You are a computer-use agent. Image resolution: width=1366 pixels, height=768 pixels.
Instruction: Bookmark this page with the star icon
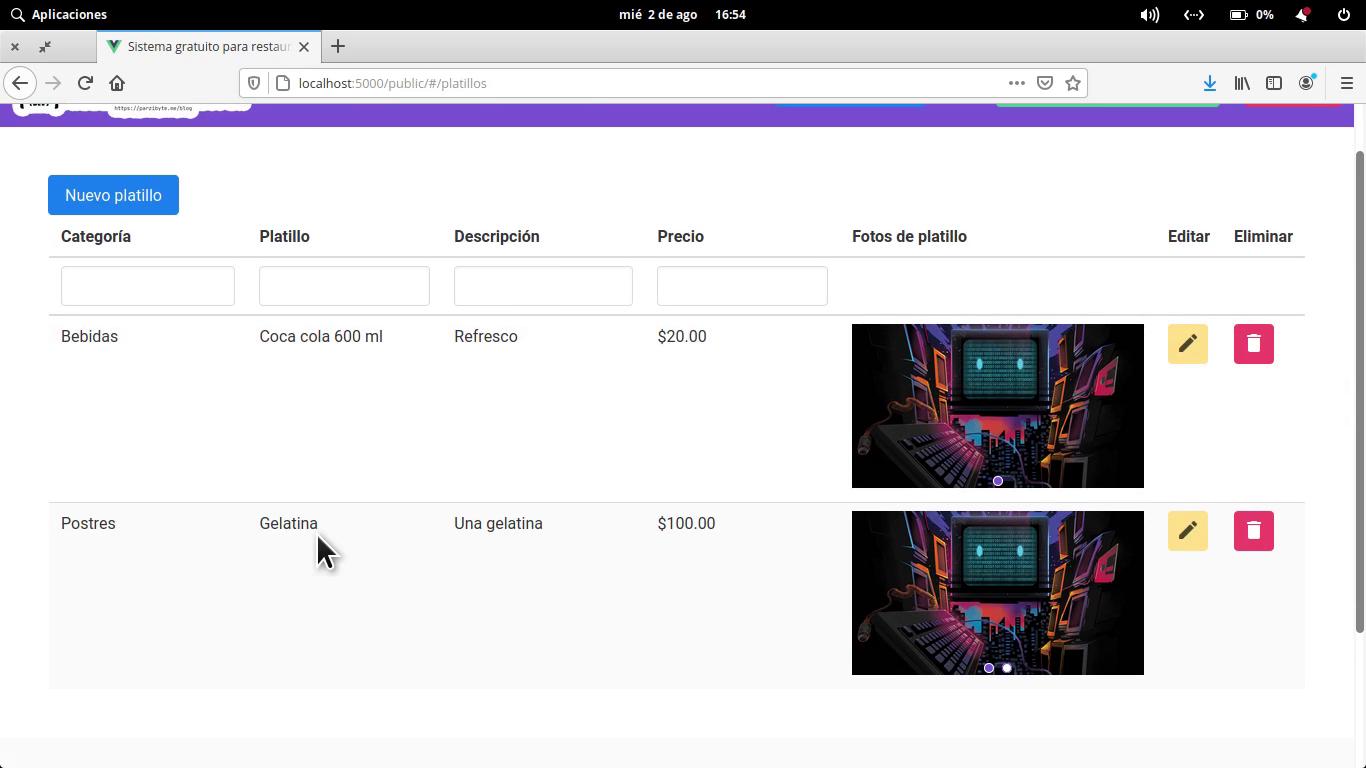(1073, 83)
